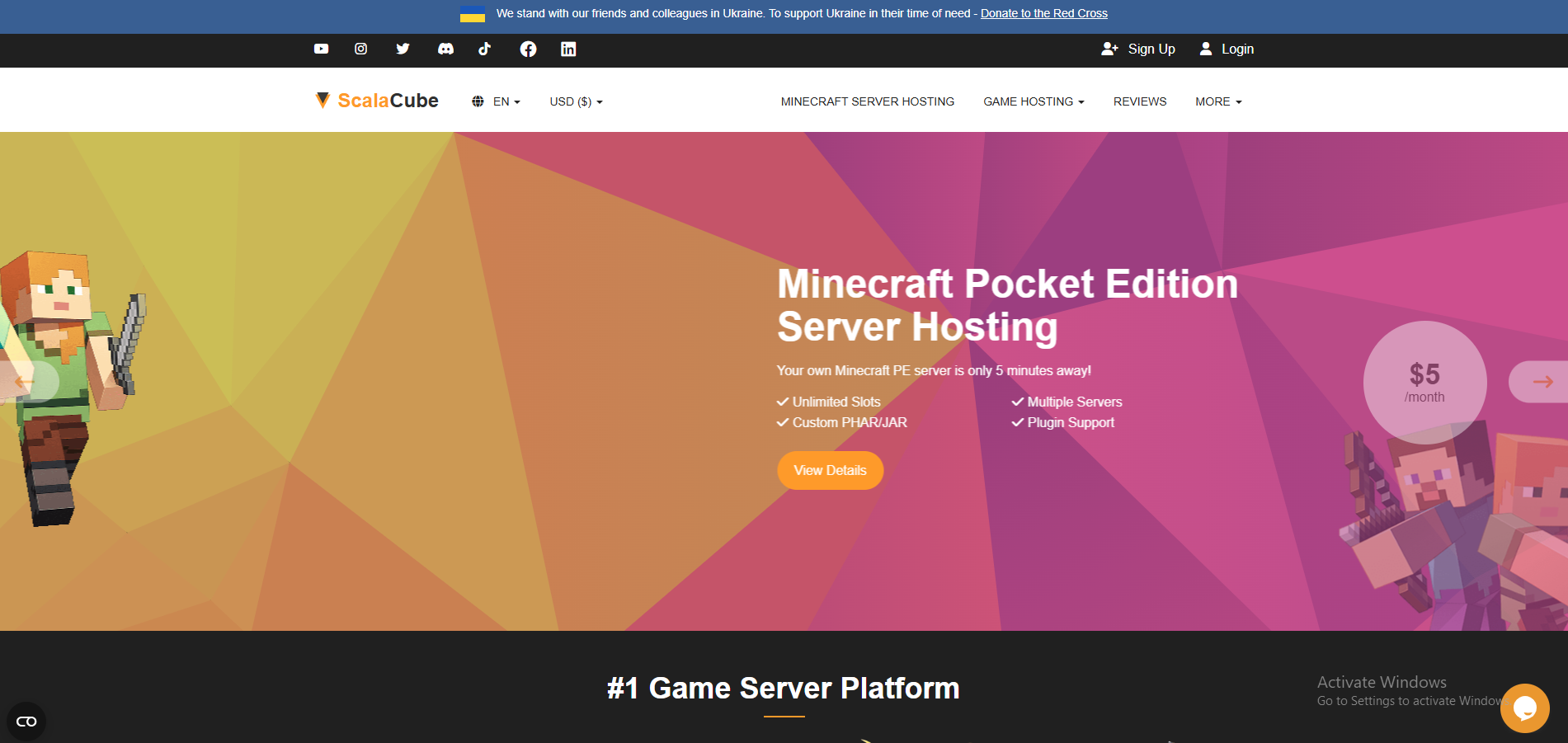The width and height of the screenshot is (1568, 743).
Task: Click the ScalaCube logo
Action: point(377,101)
